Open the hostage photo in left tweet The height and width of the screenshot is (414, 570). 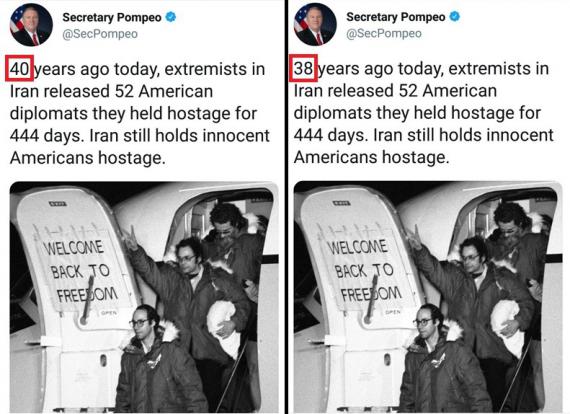(x=144, y=297)
